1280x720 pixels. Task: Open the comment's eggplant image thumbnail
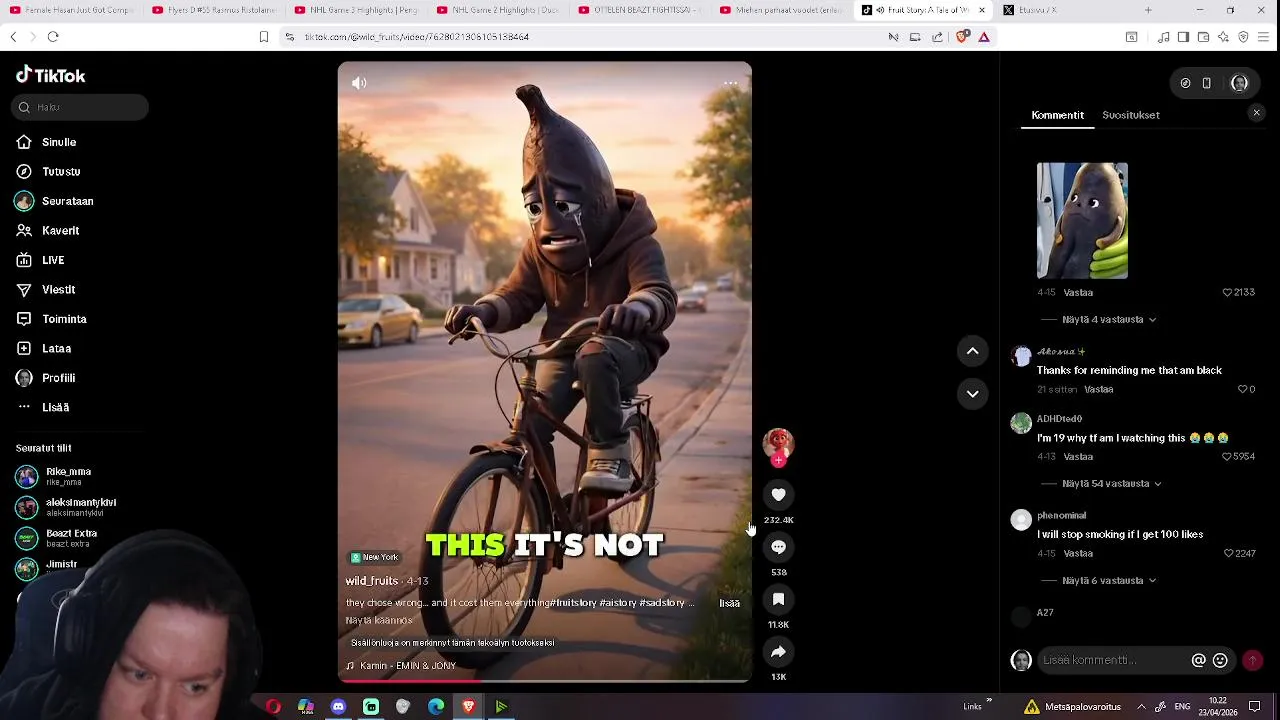coord(1082,221)
